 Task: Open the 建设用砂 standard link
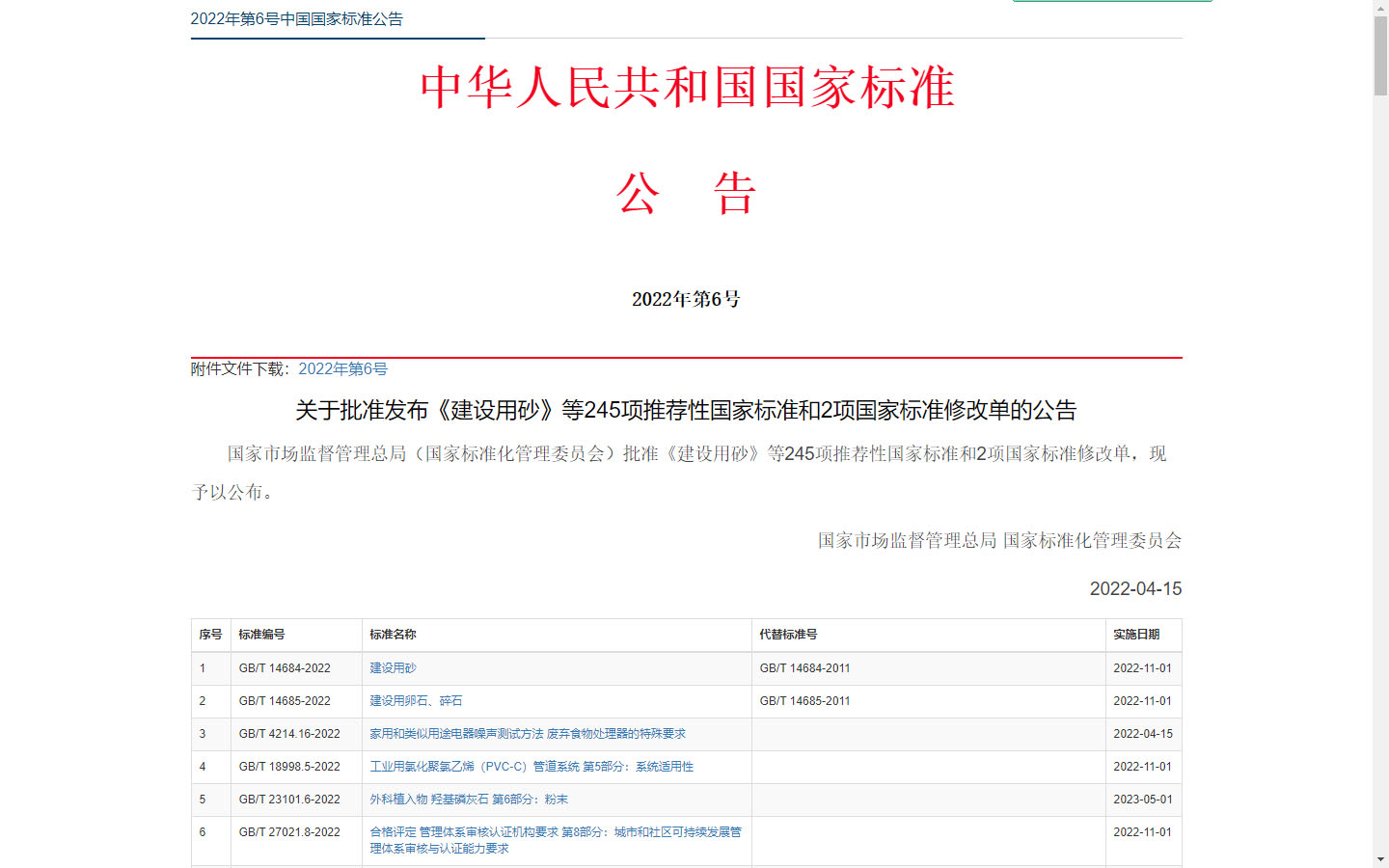pos(393,668)
